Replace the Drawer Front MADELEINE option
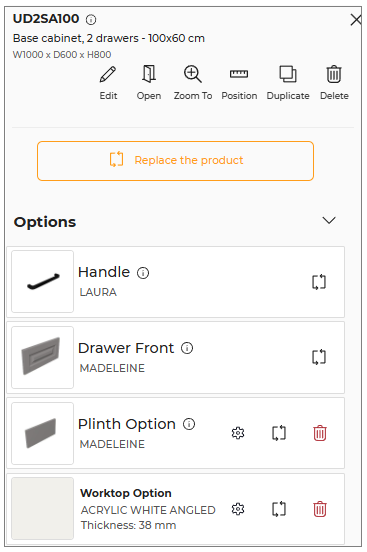Screen dimensions: 367x552 pyautogui.click(x=319, y=357)
